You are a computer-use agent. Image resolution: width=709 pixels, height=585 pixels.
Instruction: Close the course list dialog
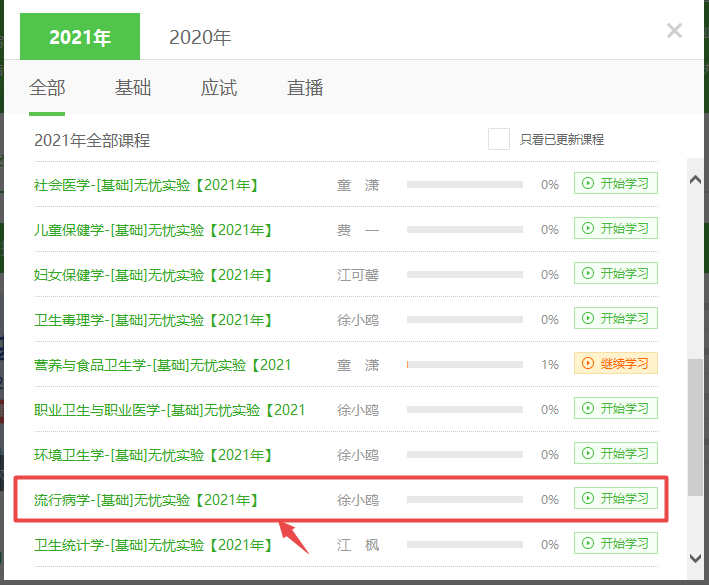[674, 31]
